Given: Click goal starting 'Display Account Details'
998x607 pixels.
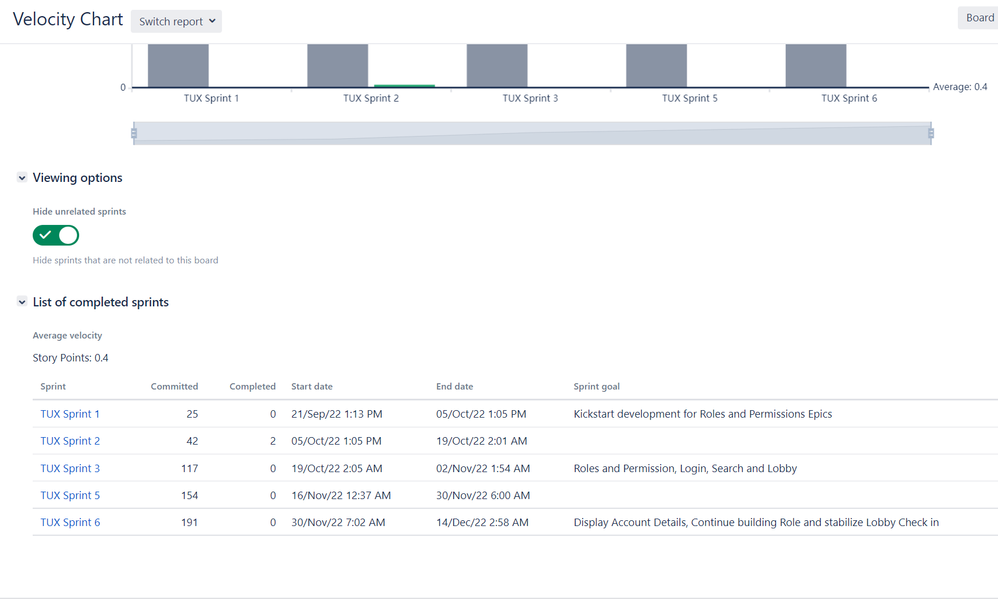Looking at the screenshot, I should pyautogui.click(x=756, y=522).
